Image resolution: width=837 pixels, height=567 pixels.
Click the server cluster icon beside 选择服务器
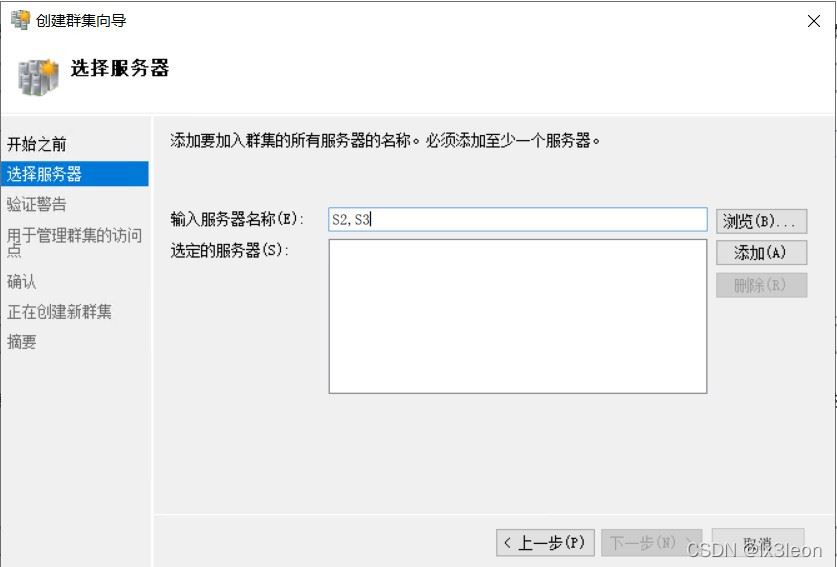38,77
